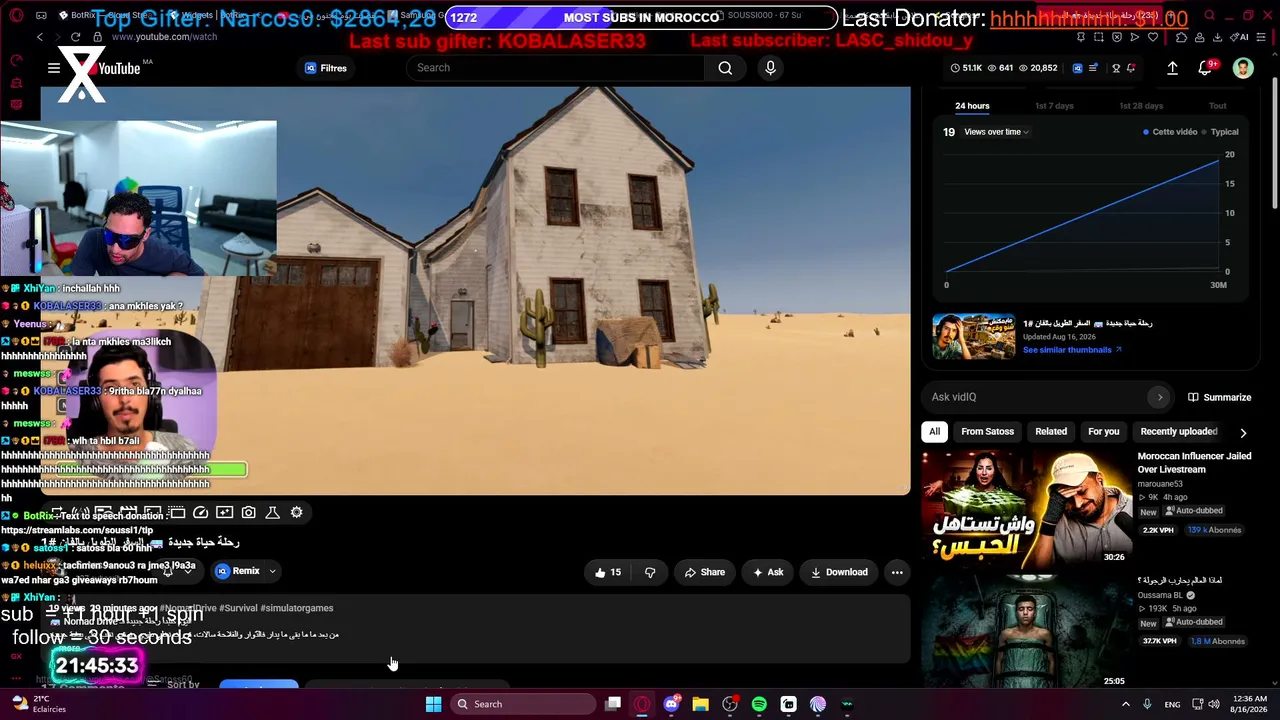This screenshot has height=720, width=1280.
Task: Toggle the Typical chart series
Action: pos(1220,132)
